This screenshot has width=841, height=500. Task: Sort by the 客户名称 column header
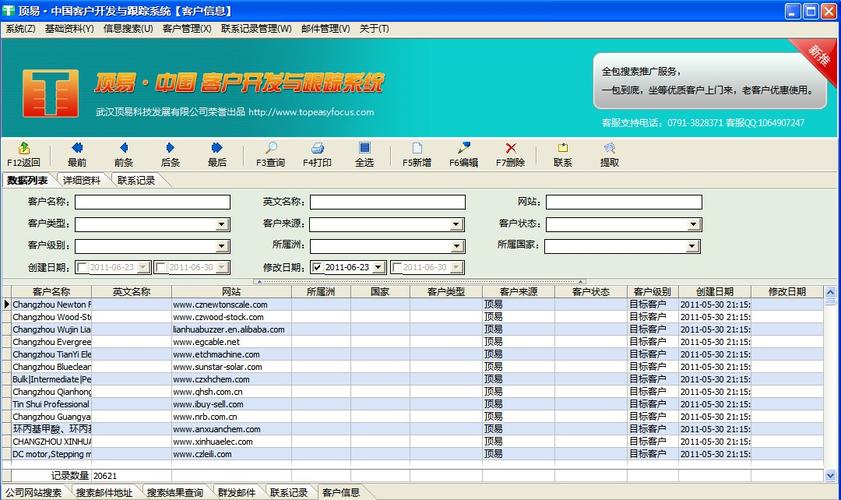pyautogui.click(x=51, y=292)
